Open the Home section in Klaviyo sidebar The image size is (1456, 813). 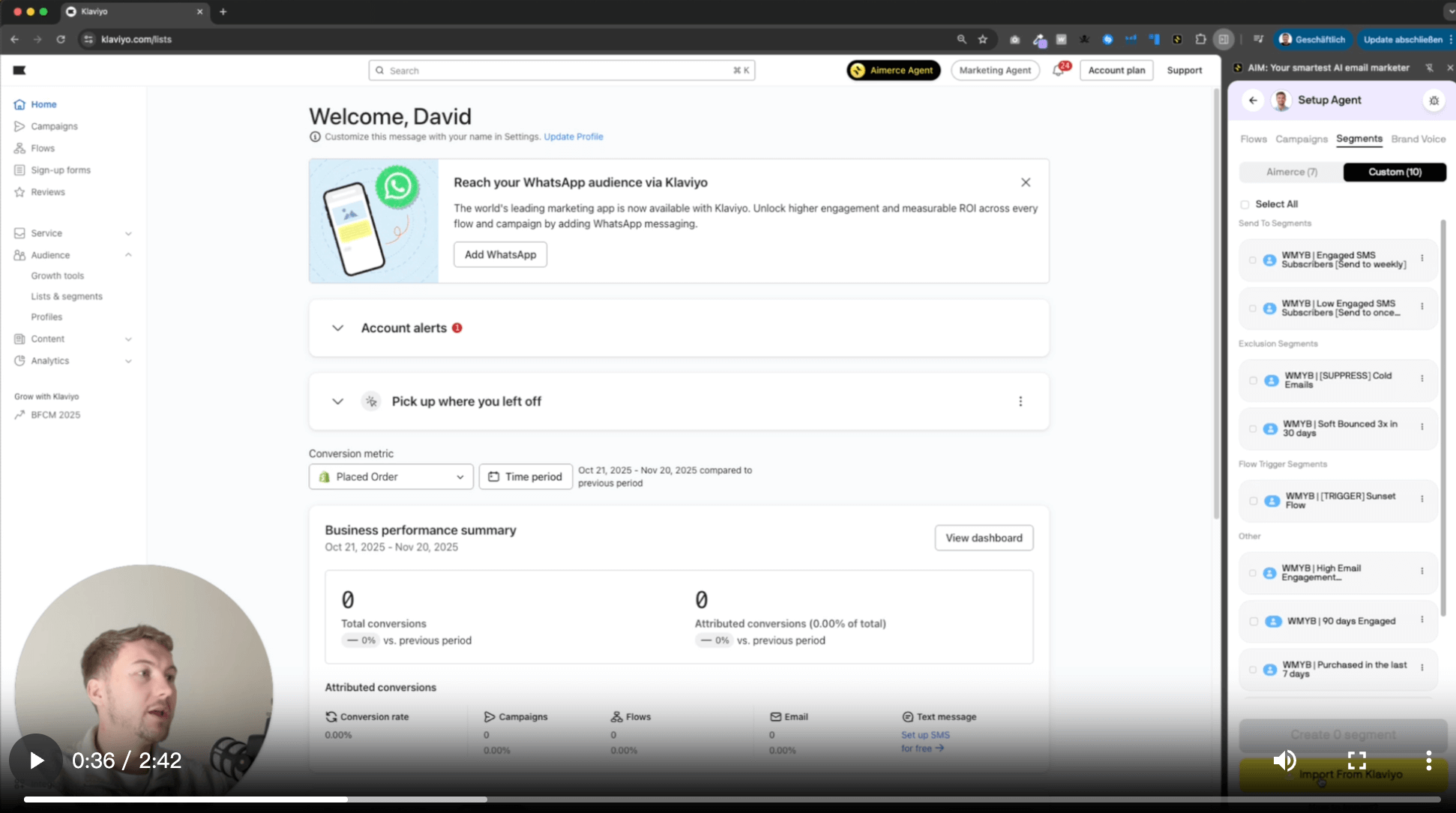coord(43,104)
